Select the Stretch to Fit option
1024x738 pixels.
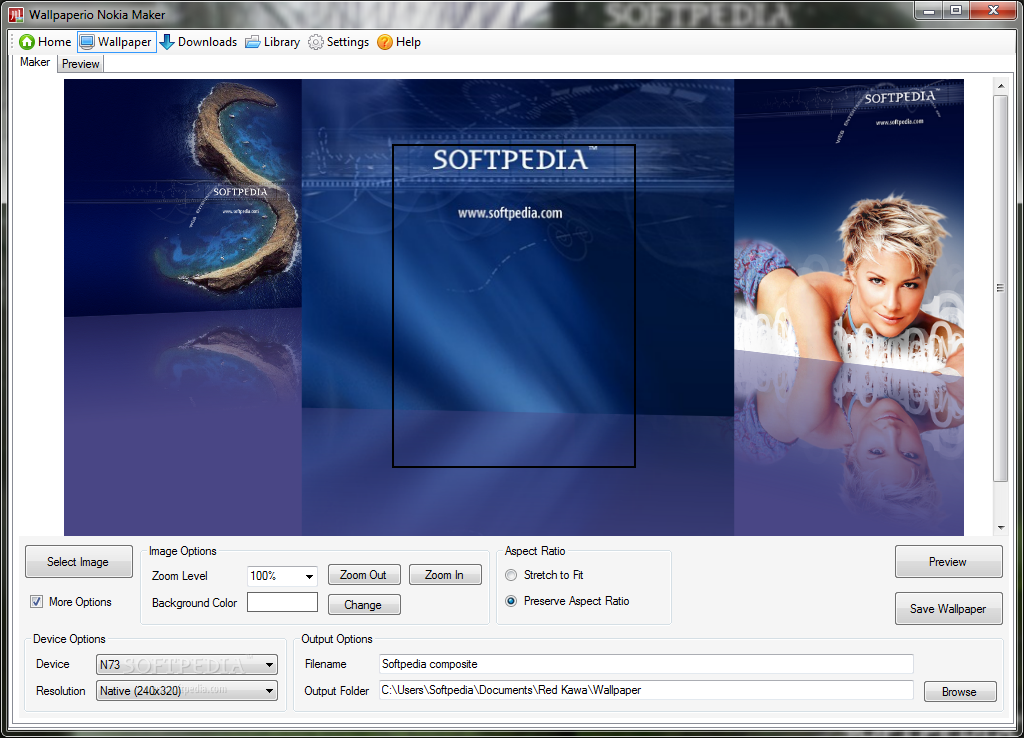tap(512, 575)
